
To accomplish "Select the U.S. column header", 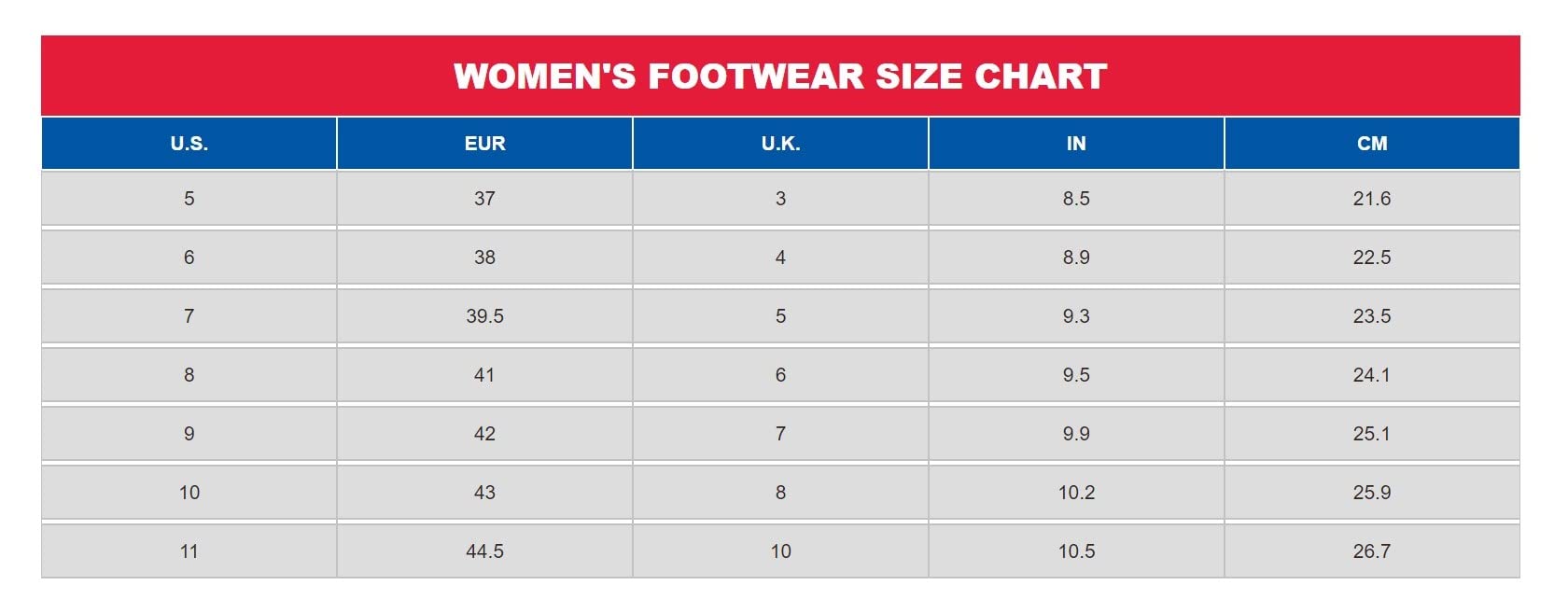I will pos(189,144).
